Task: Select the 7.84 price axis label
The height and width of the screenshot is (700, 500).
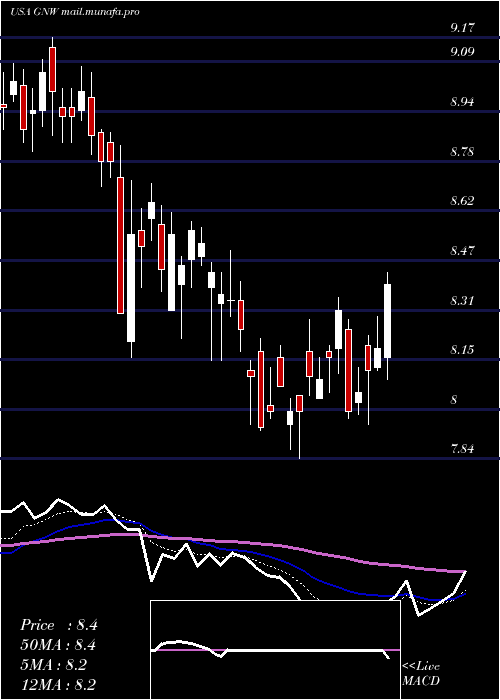Action: pos(462,449)
